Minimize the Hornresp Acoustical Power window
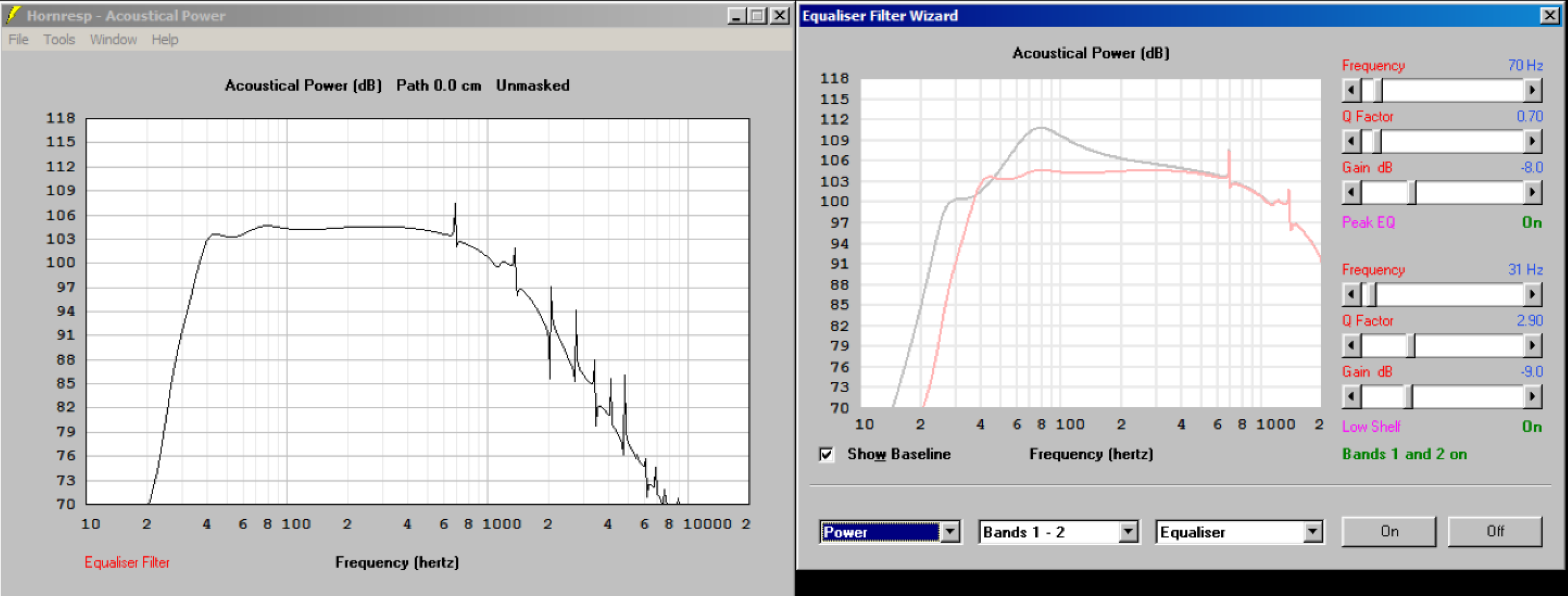Screen dimensions: 1568x596 click(x=736, y=15)
